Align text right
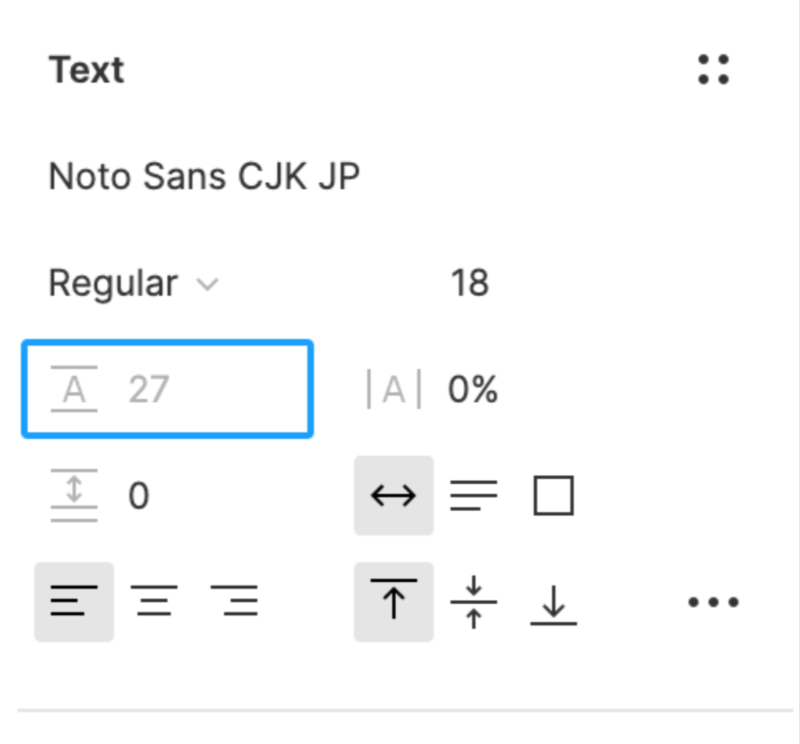Image resolution: width=800 pixels, height=744 pixels. [x=234, y=602]
